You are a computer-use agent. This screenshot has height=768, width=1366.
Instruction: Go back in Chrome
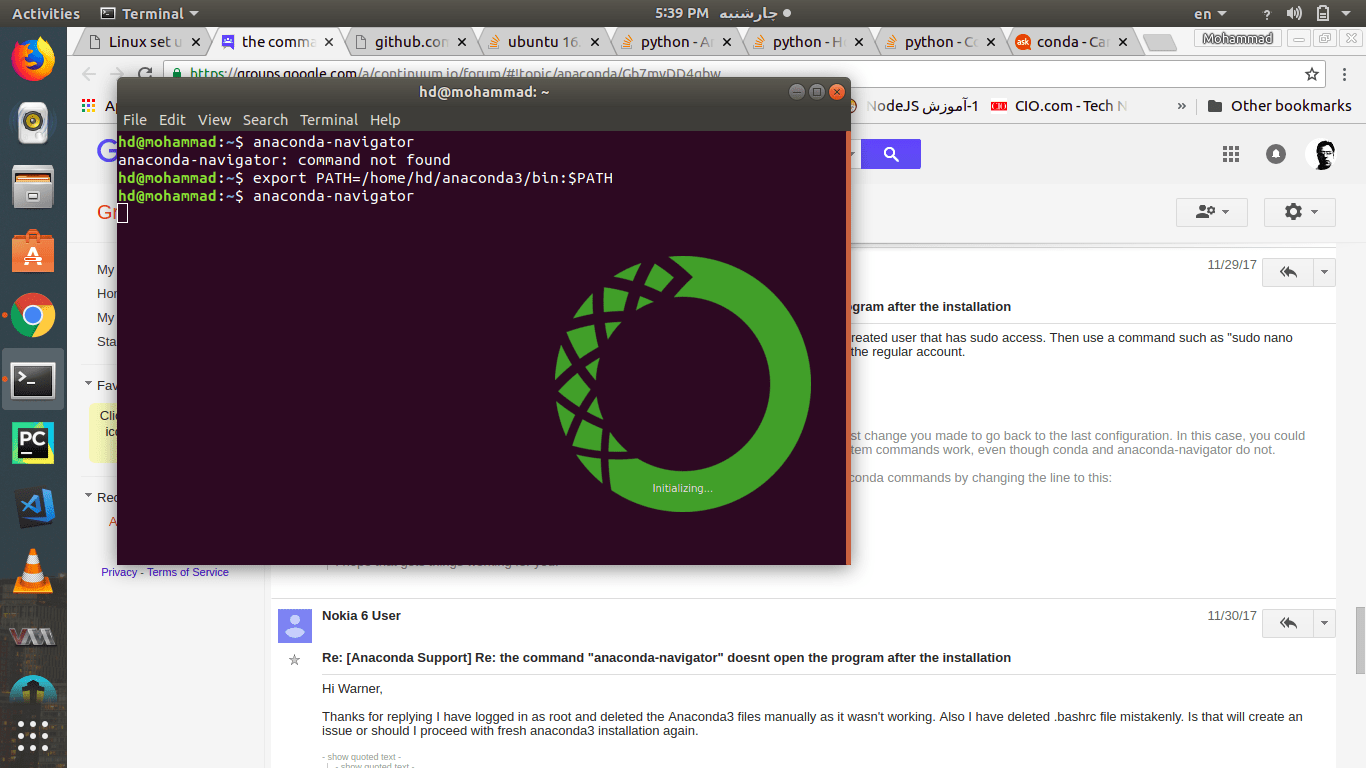89,74
